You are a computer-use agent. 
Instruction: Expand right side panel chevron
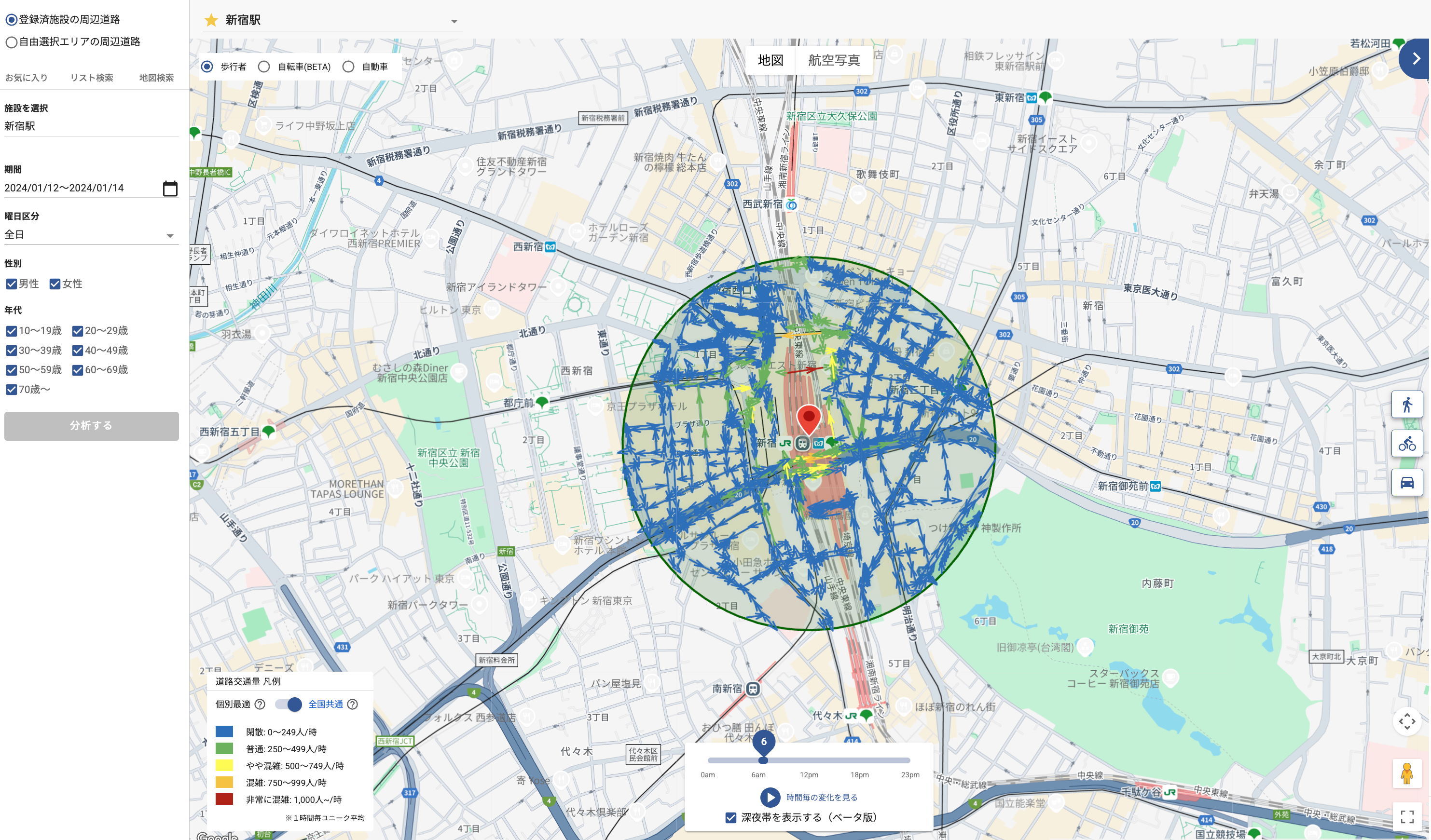tap(1416, 58)
